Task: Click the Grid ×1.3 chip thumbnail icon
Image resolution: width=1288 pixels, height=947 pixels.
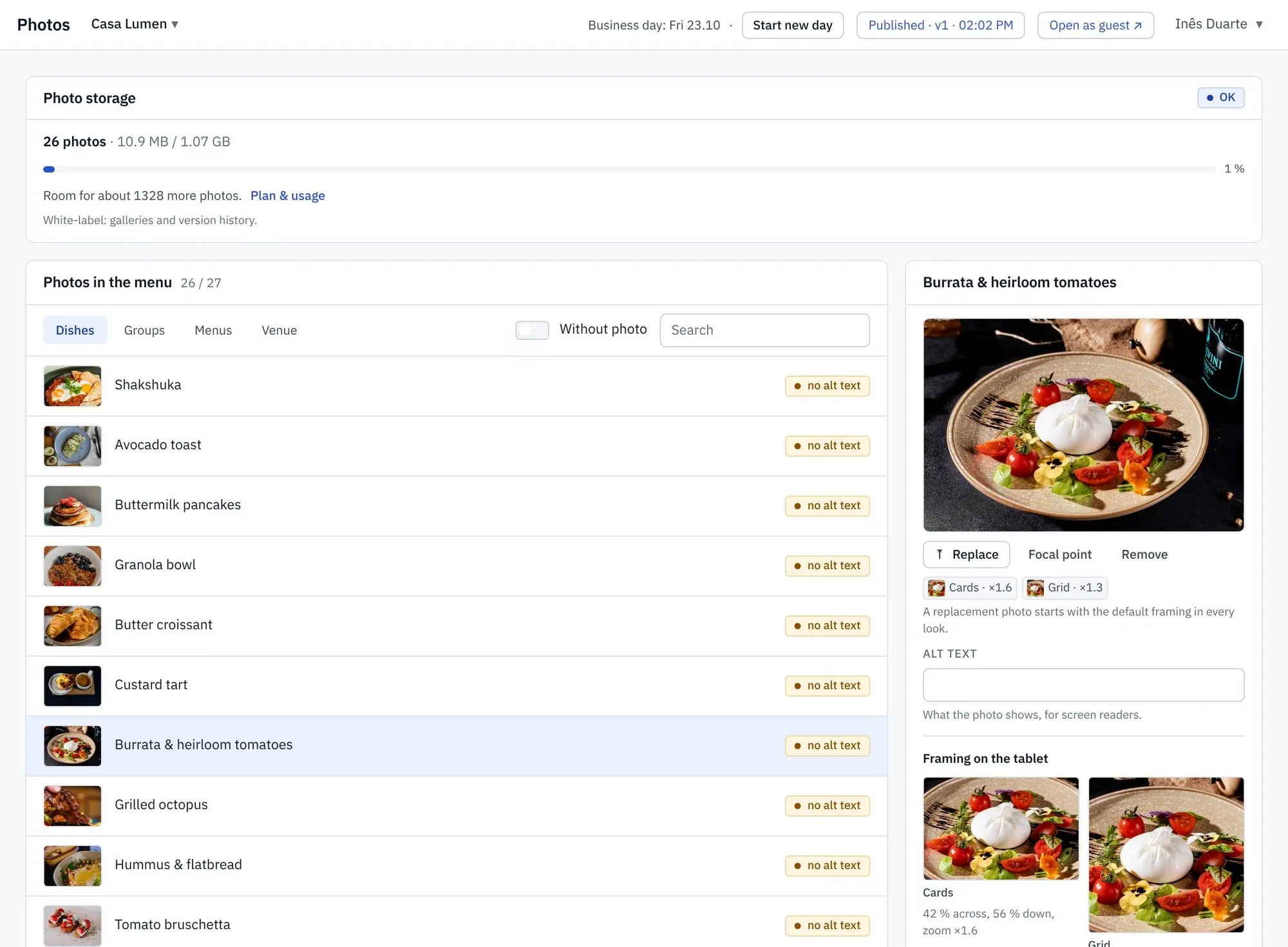Action: point(1035,588)
